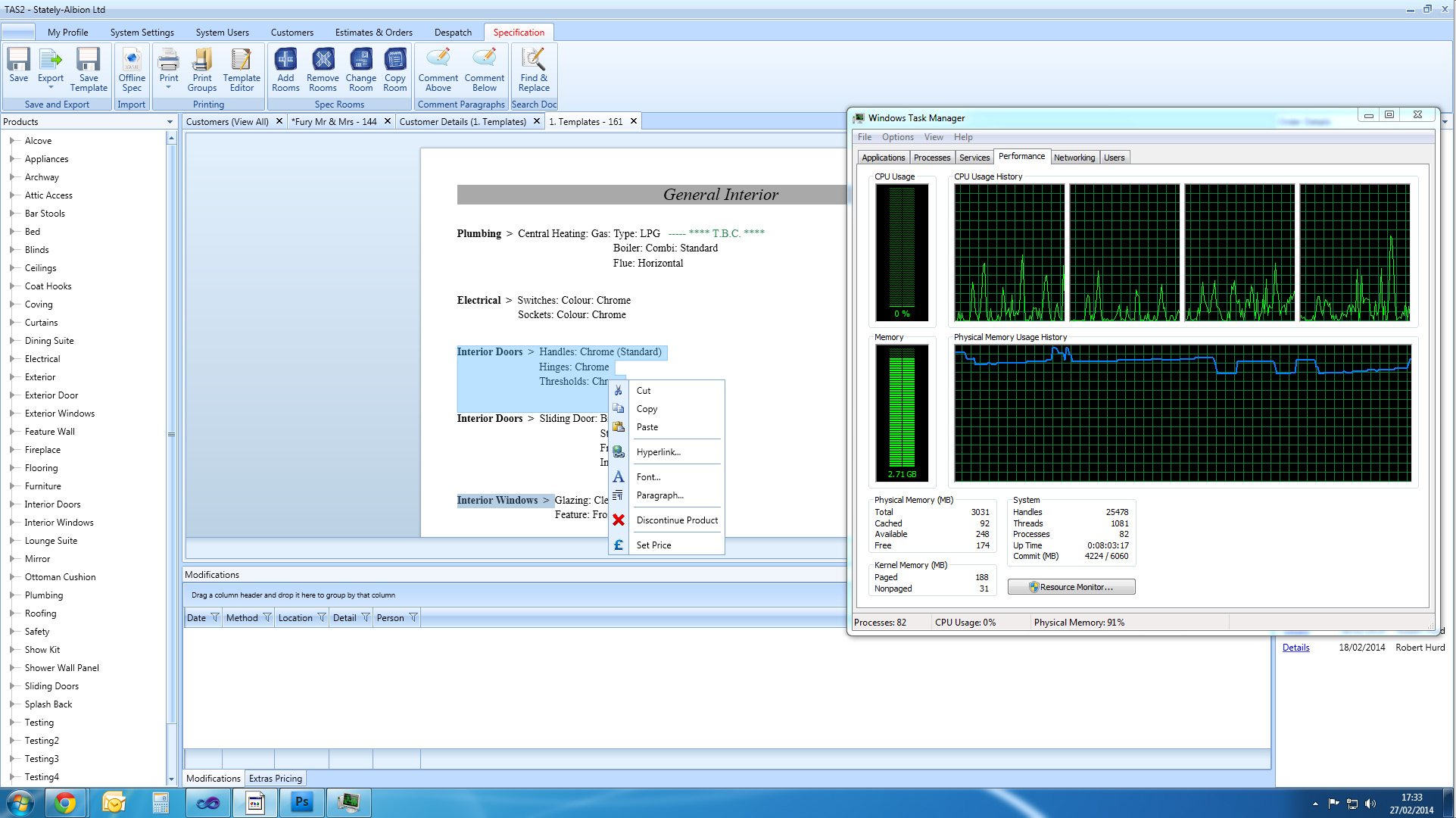Switch to the Networking tab
The width and height of the screenshot is (1456, 818).
click(1074, 158)
